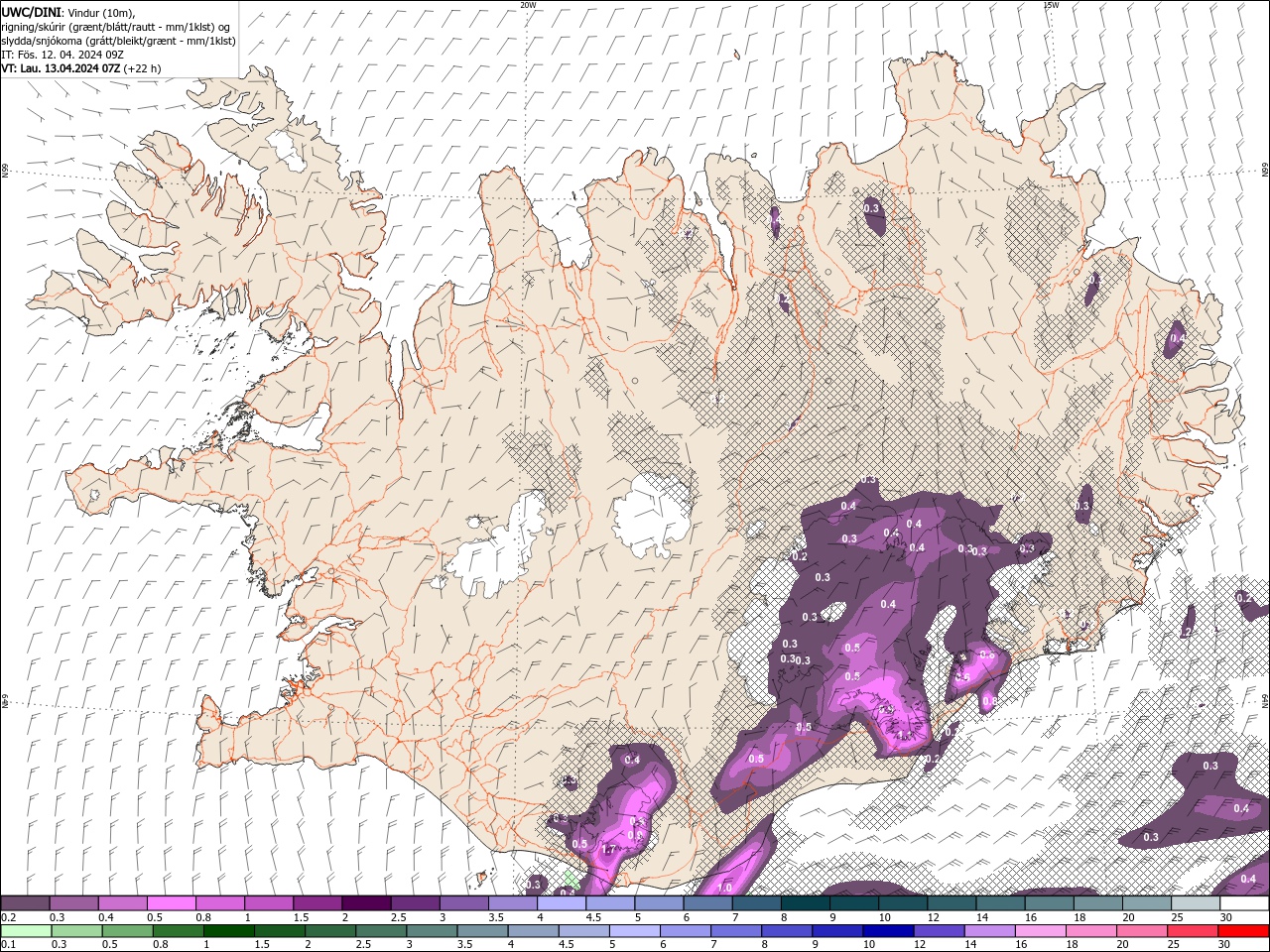
Task: Click the 30 label on the upper scale
Action: point(1227,917)
